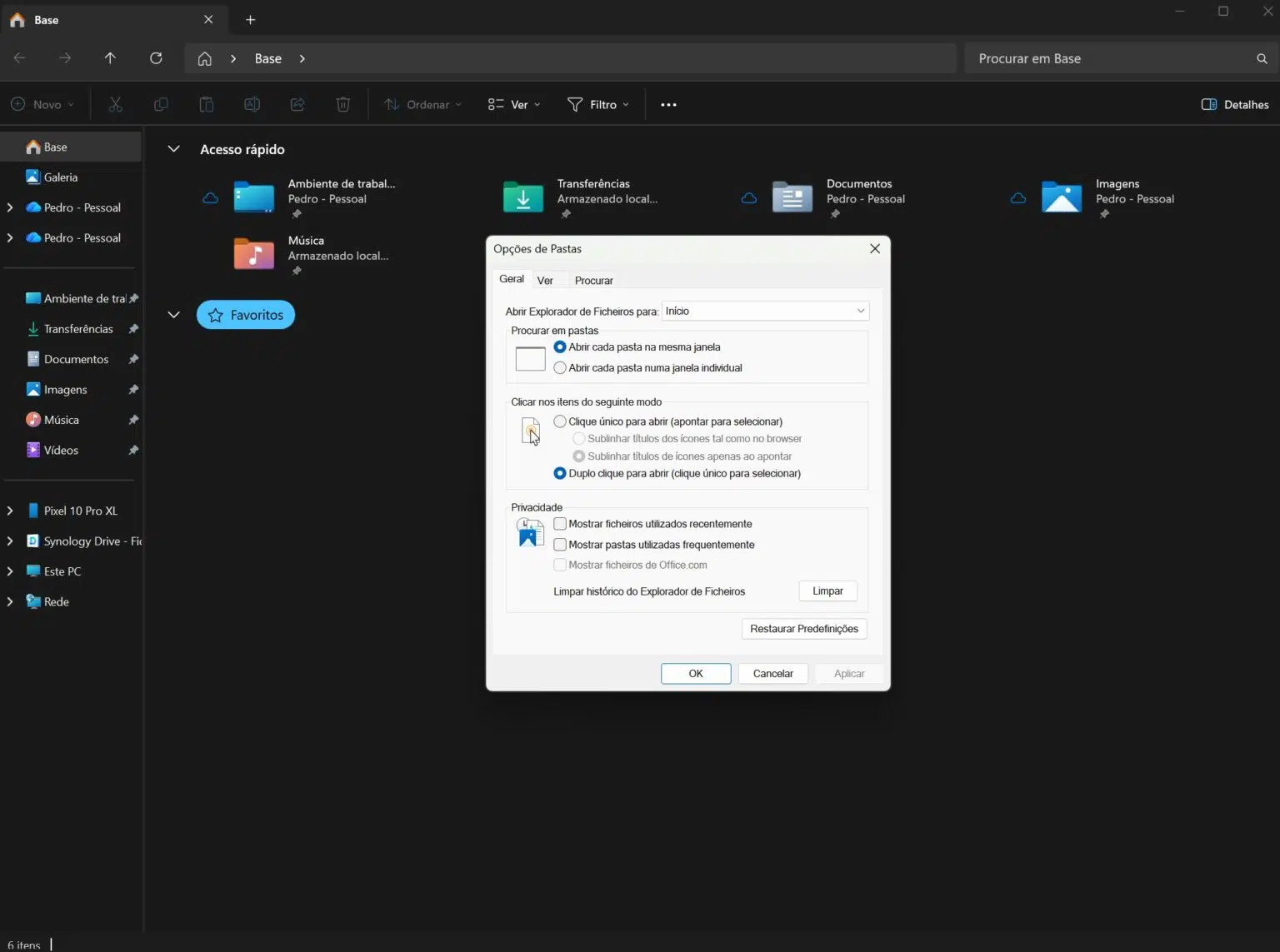Collapse the Acesso rápido section
The height and width of the screenshot is (952, 1280).
click(174, 149)
